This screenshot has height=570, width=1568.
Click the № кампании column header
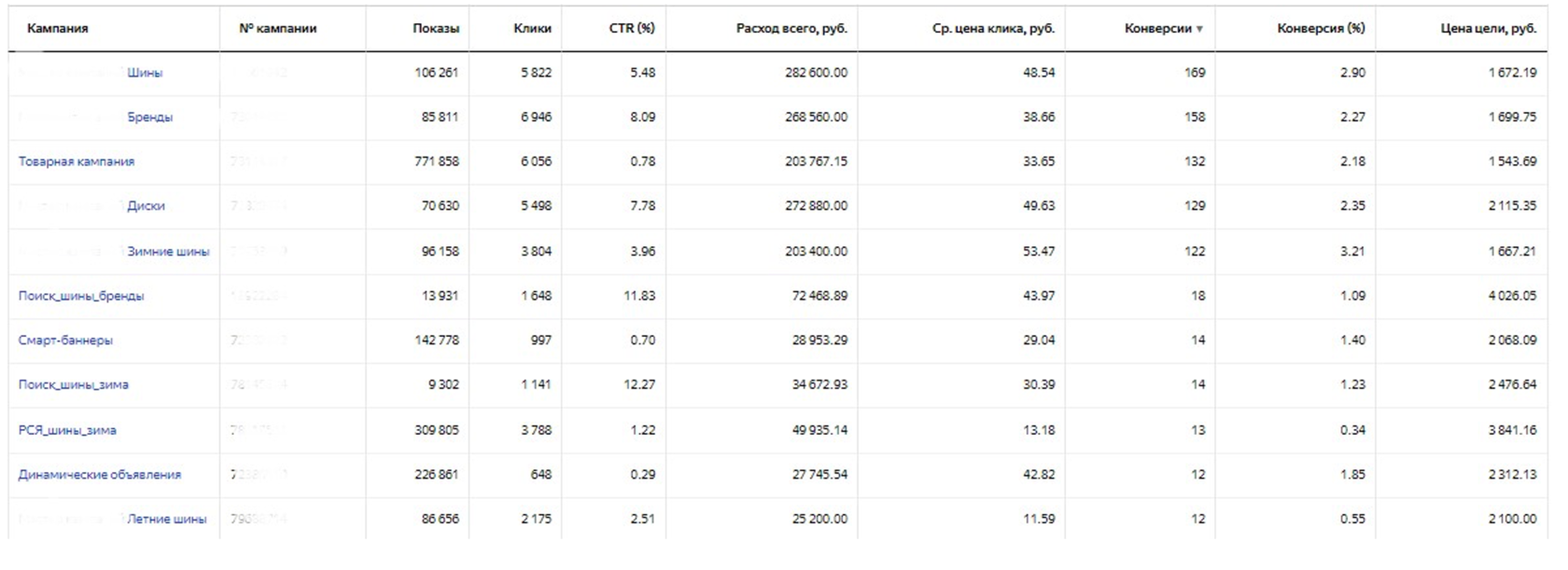coord(277,29)
